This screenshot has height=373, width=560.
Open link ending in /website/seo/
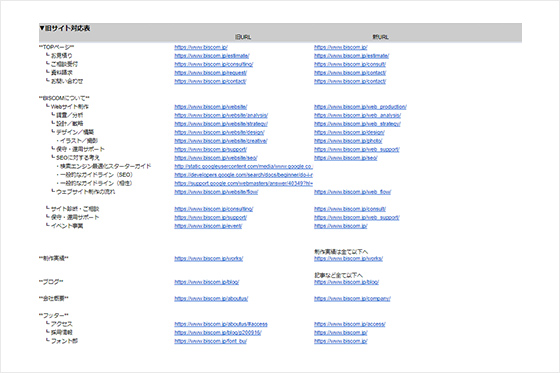point(216,158)
